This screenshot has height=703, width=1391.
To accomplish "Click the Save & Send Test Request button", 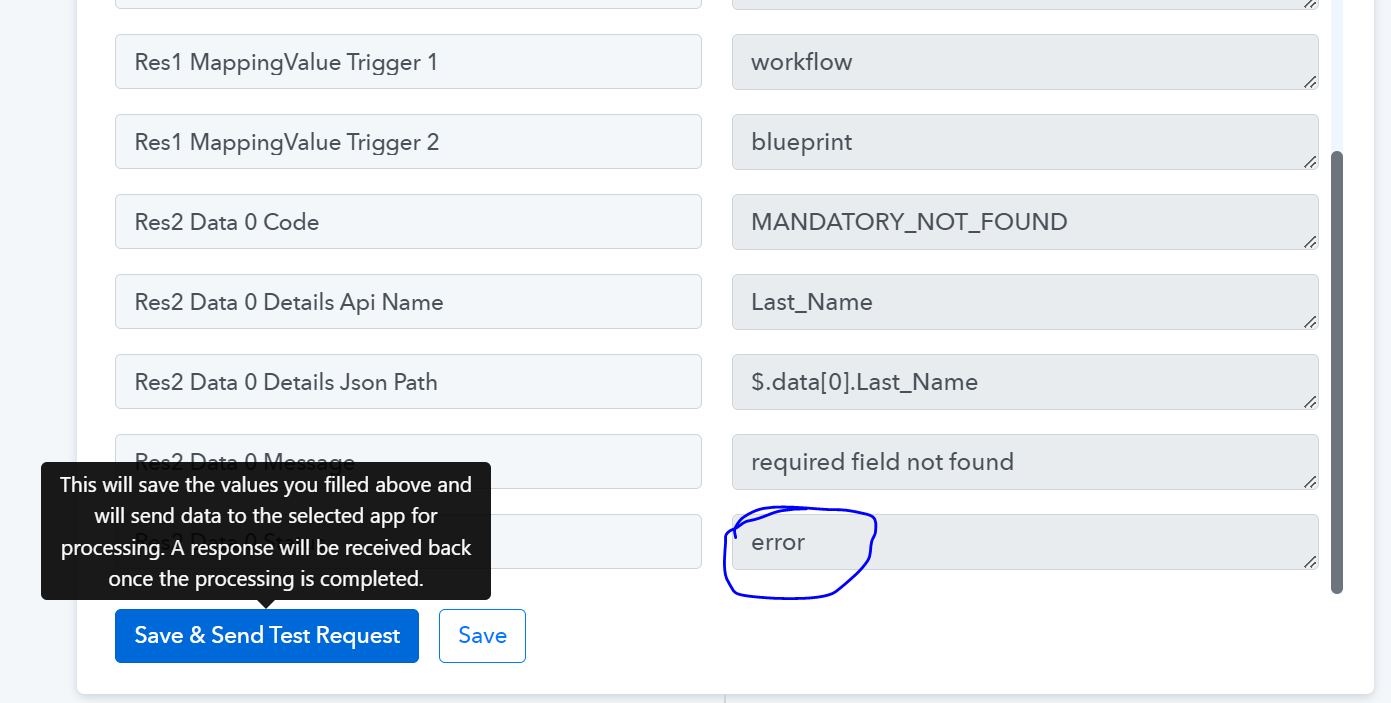I will (267, 636).
